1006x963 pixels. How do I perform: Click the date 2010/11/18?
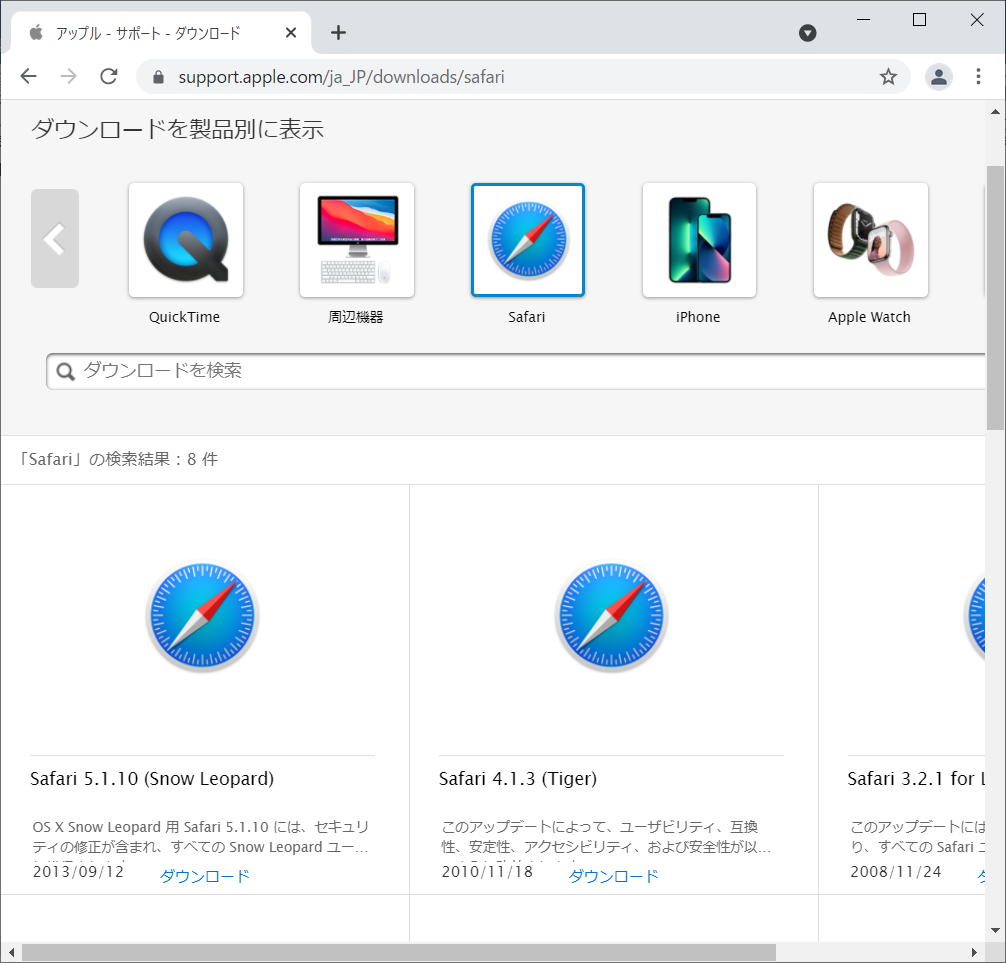click(x=487, y=871)
